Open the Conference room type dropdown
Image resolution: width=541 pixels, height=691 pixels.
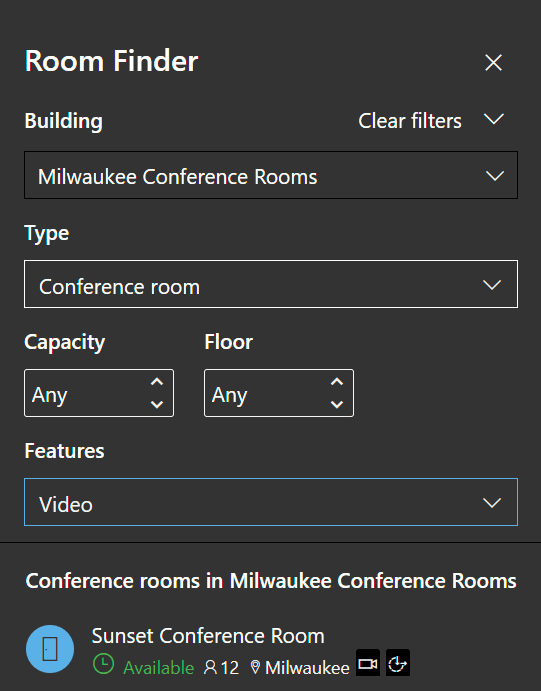point(271,284)
